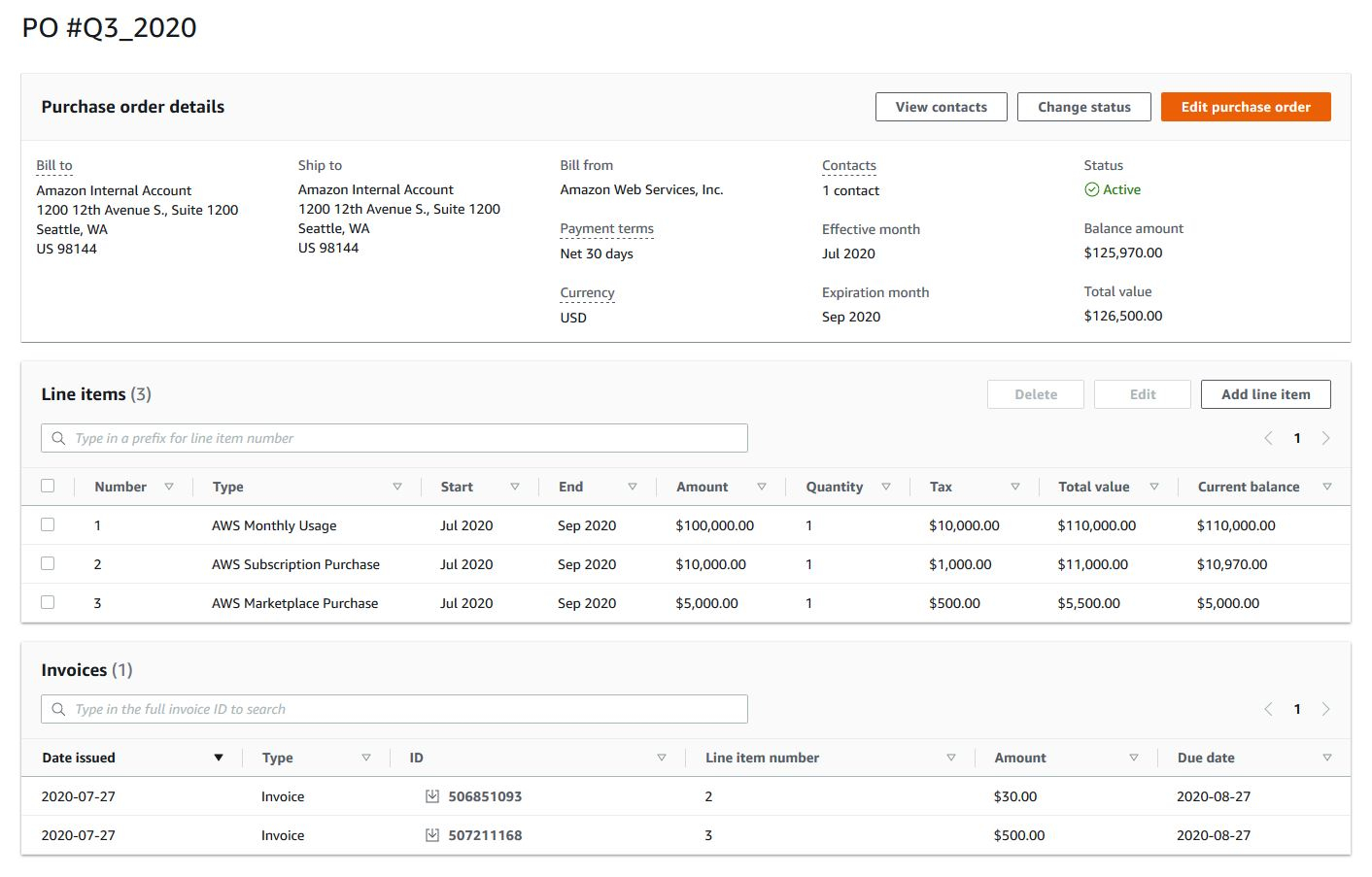
Task: Open contacts with View contacts button
Action: 940,107
